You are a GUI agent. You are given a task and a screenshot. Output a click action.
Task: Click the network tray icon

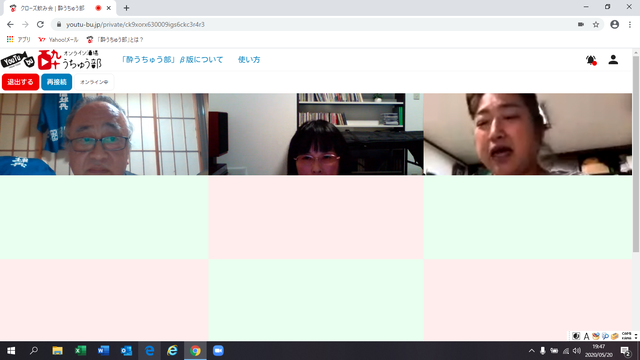pyautogui.click(x=566, y=351)
